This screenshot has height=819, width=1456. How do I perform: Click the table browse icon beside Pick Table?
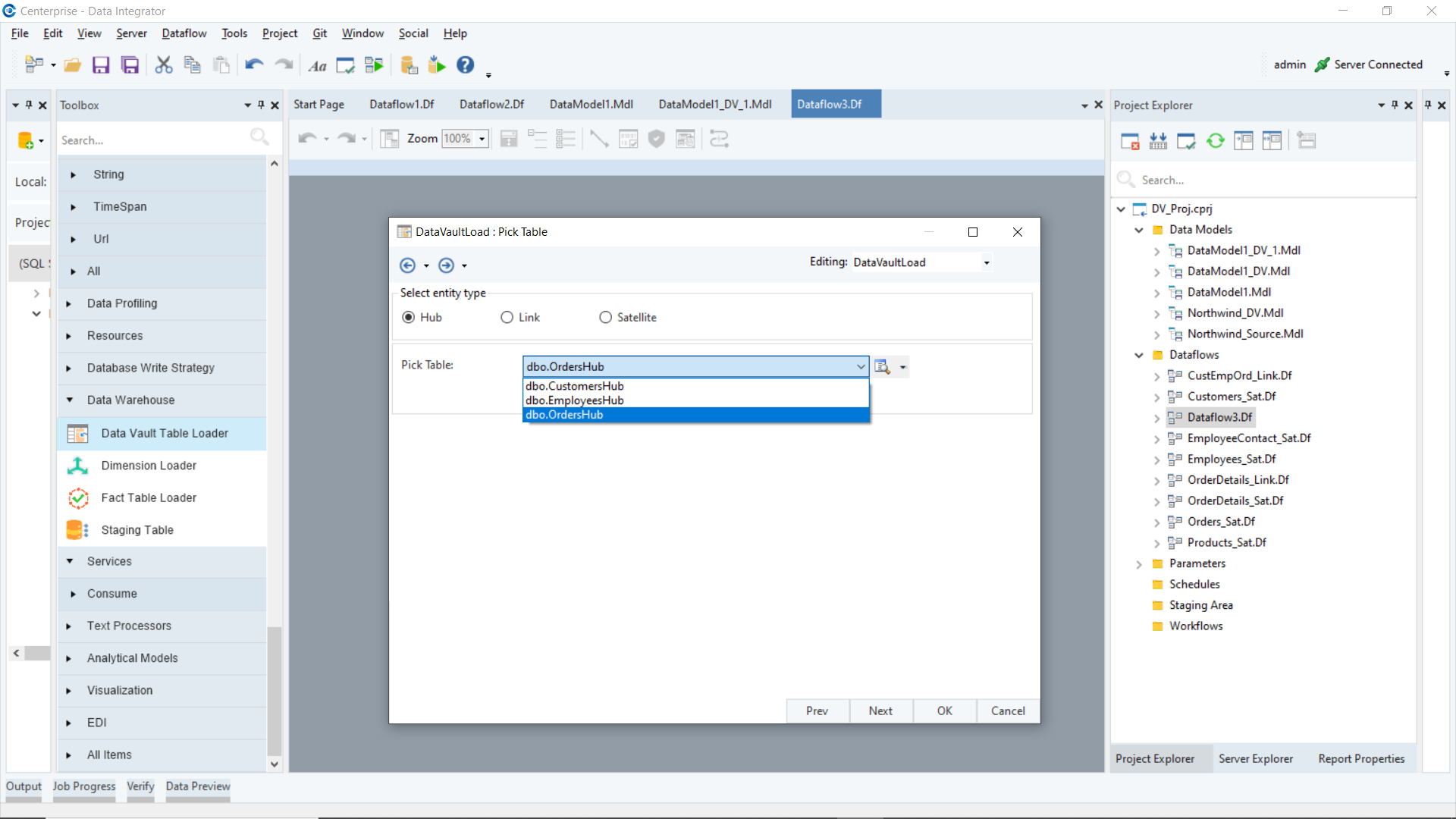882,367
